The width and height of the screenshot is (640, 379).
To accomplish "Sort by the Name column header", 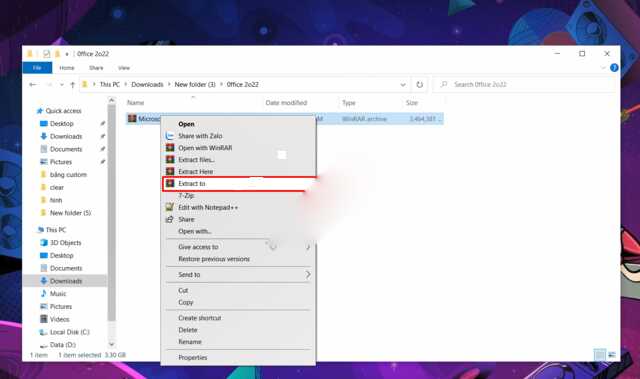I will point(136,103).
